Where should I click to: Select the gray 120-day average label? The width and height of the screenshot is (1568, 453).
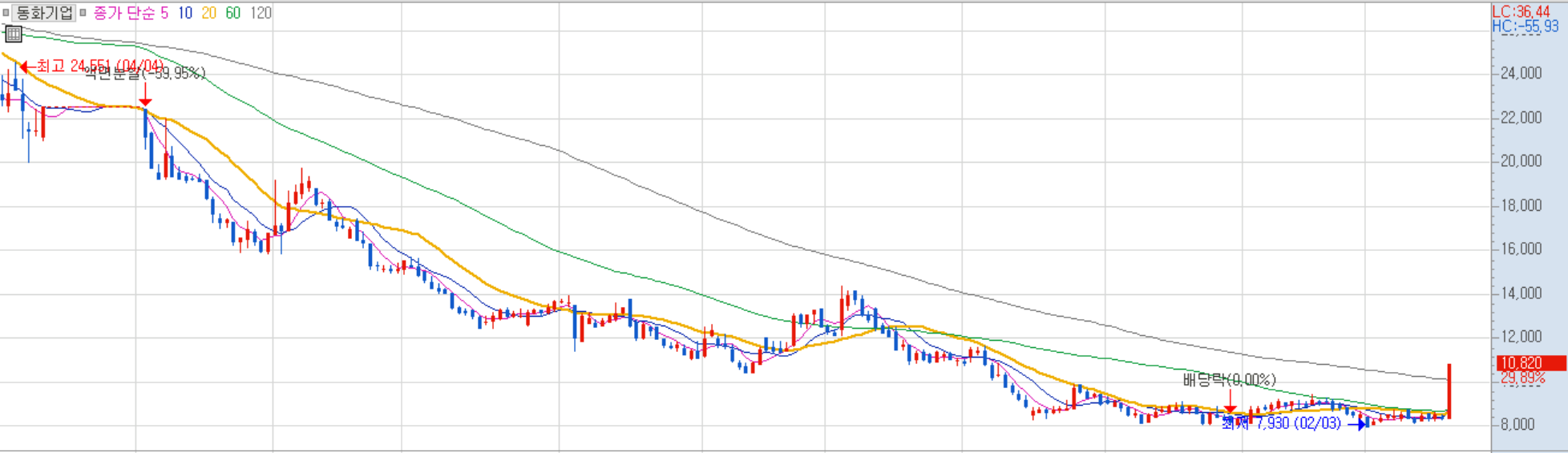coord(261,13)
